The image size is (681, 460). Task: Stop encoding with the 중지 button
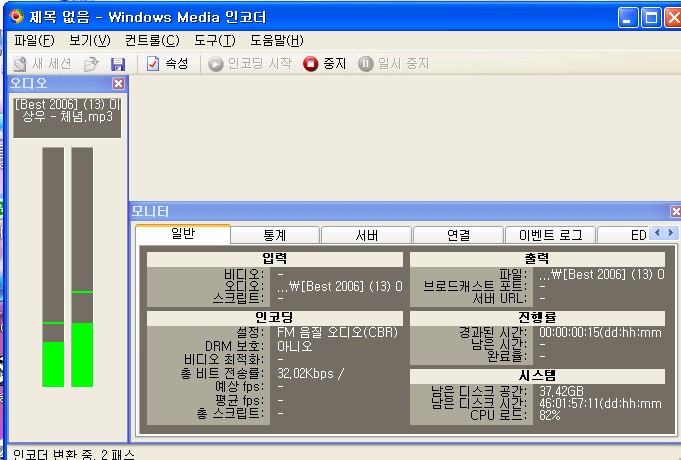coord(324,64)
